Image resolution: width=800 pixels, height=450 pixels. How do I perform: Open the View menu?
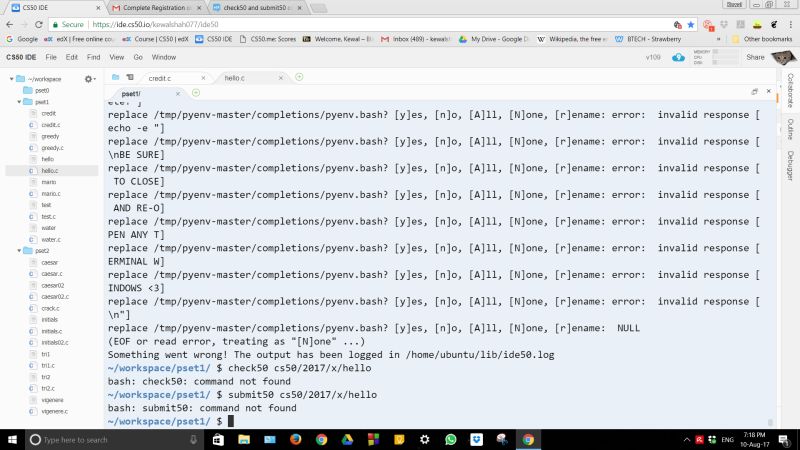(117, 58)
